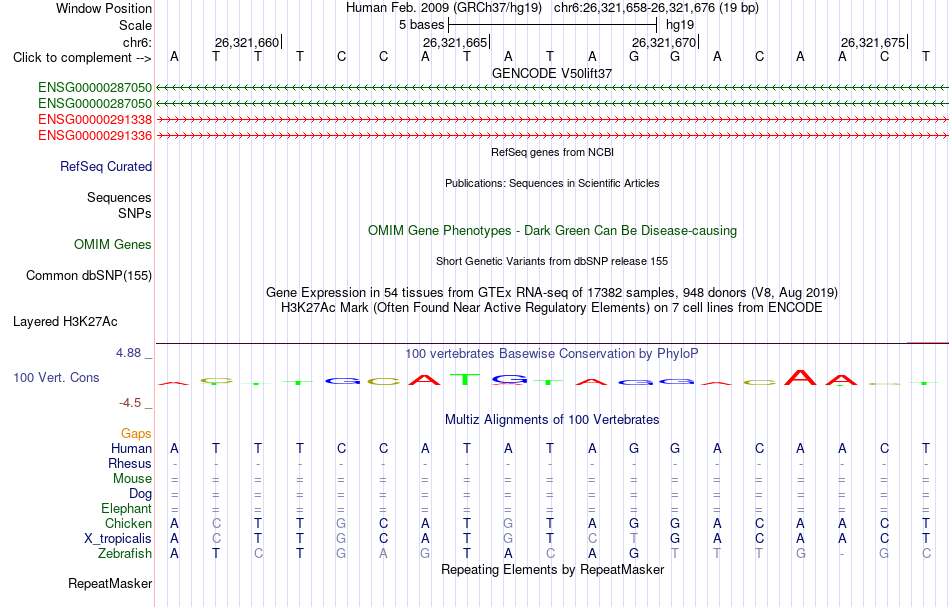Open the OMIM Genes track label

pyautogui.click(x=113, y=244)
